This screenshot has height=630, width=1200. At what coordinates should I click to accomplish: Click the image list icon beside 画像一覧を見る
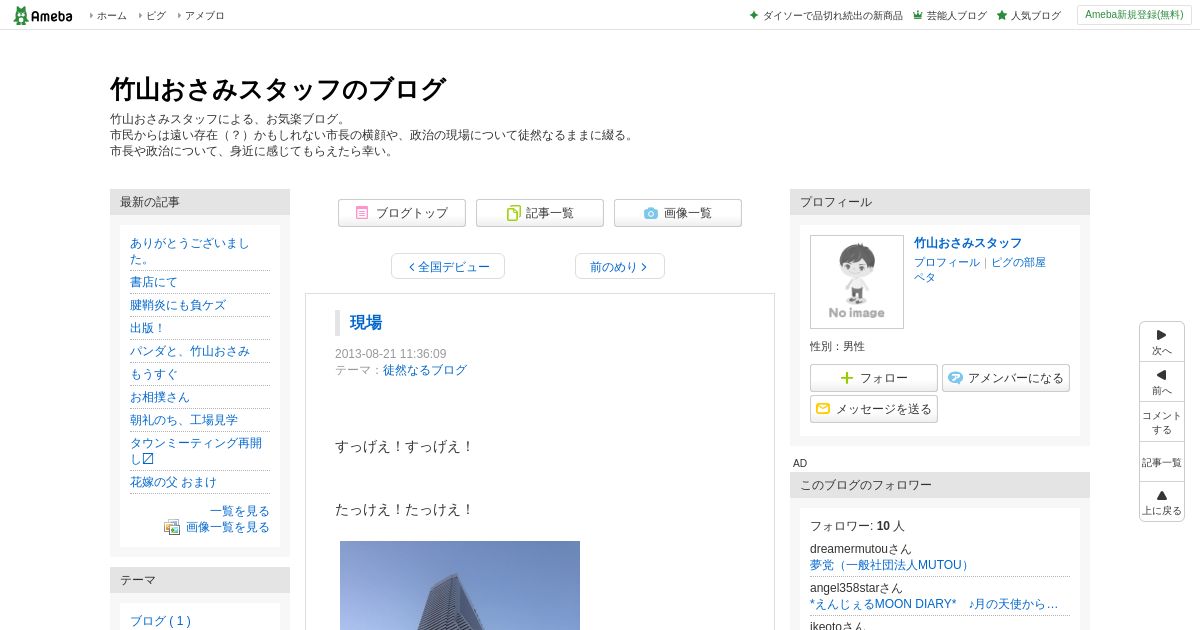[172, 527]
